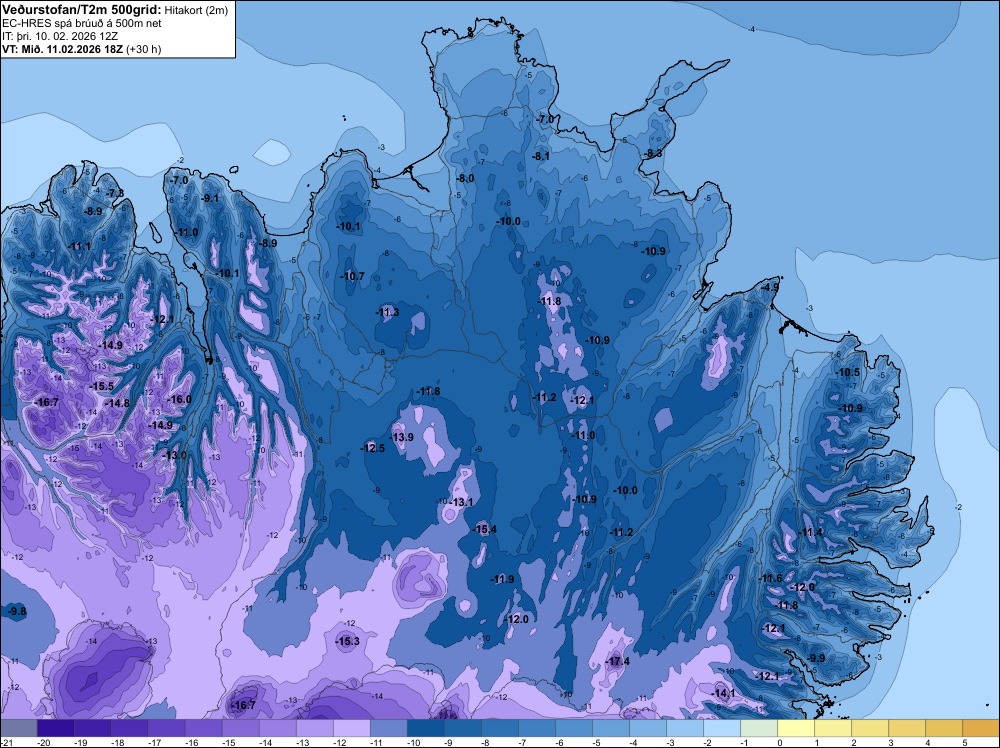Click the -8.3 temperature value on the map
Screen dimensions: 1000x748
[x=652, y=154]
